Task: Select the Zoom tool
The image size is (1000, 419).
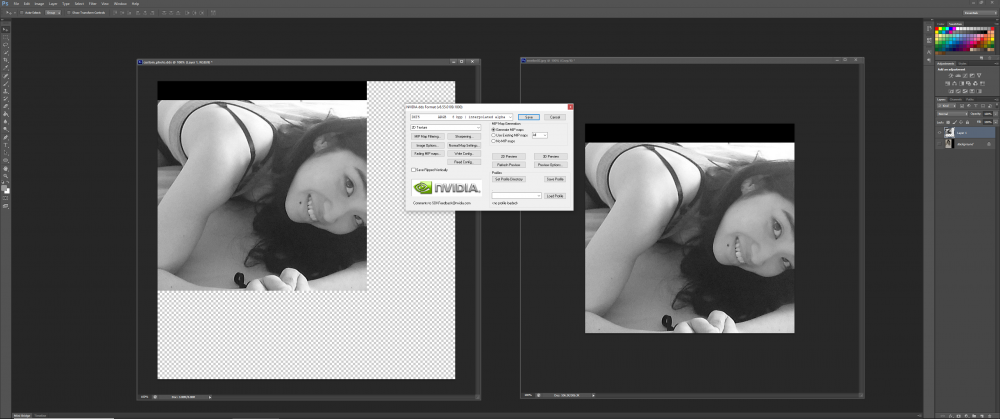Action: click(6, 175)
